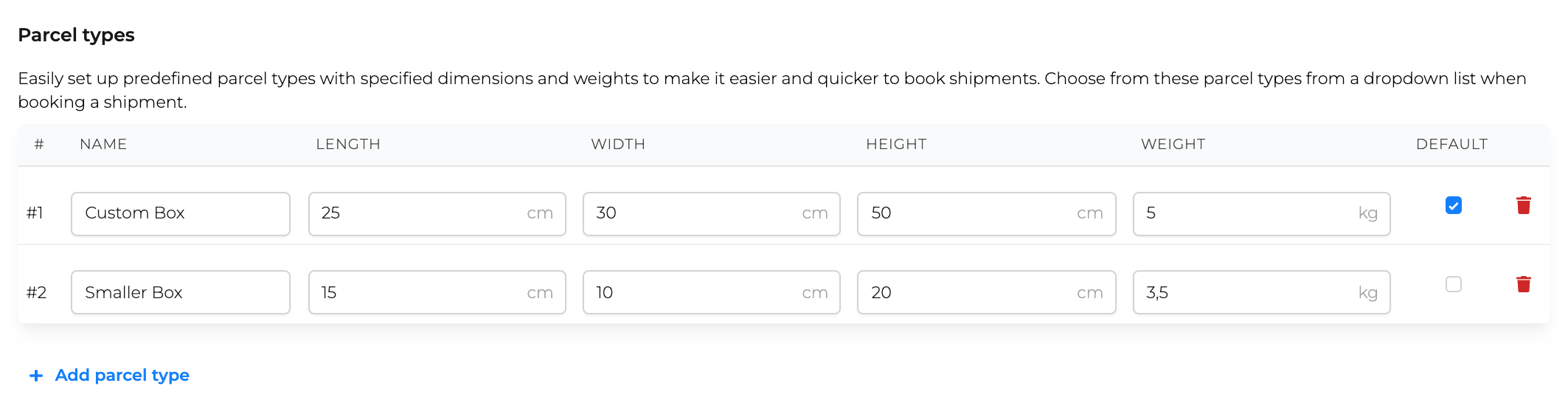This screenshot has height=403, width=1568.
Task: Set Smaller Box as default parcel
Action: 1453,284
